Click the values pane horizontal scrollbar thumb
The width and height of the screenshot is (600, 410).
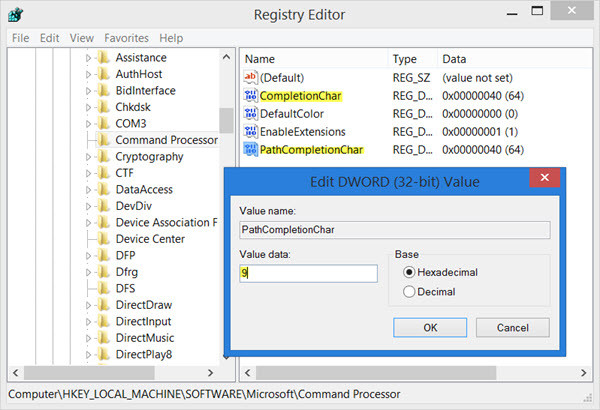376,372
